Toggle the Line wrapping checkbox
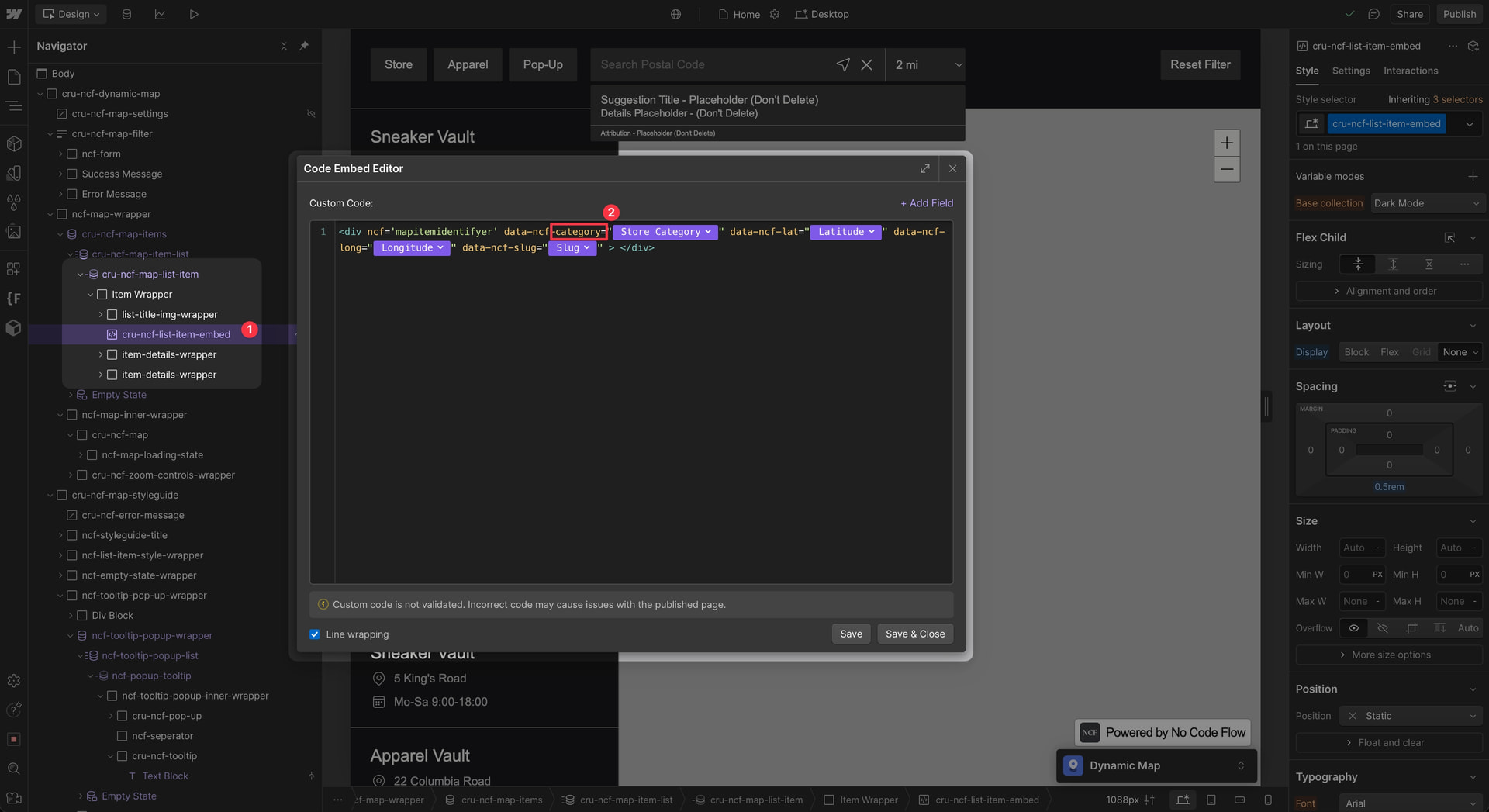1489x812 pixels. coord(315,634)
